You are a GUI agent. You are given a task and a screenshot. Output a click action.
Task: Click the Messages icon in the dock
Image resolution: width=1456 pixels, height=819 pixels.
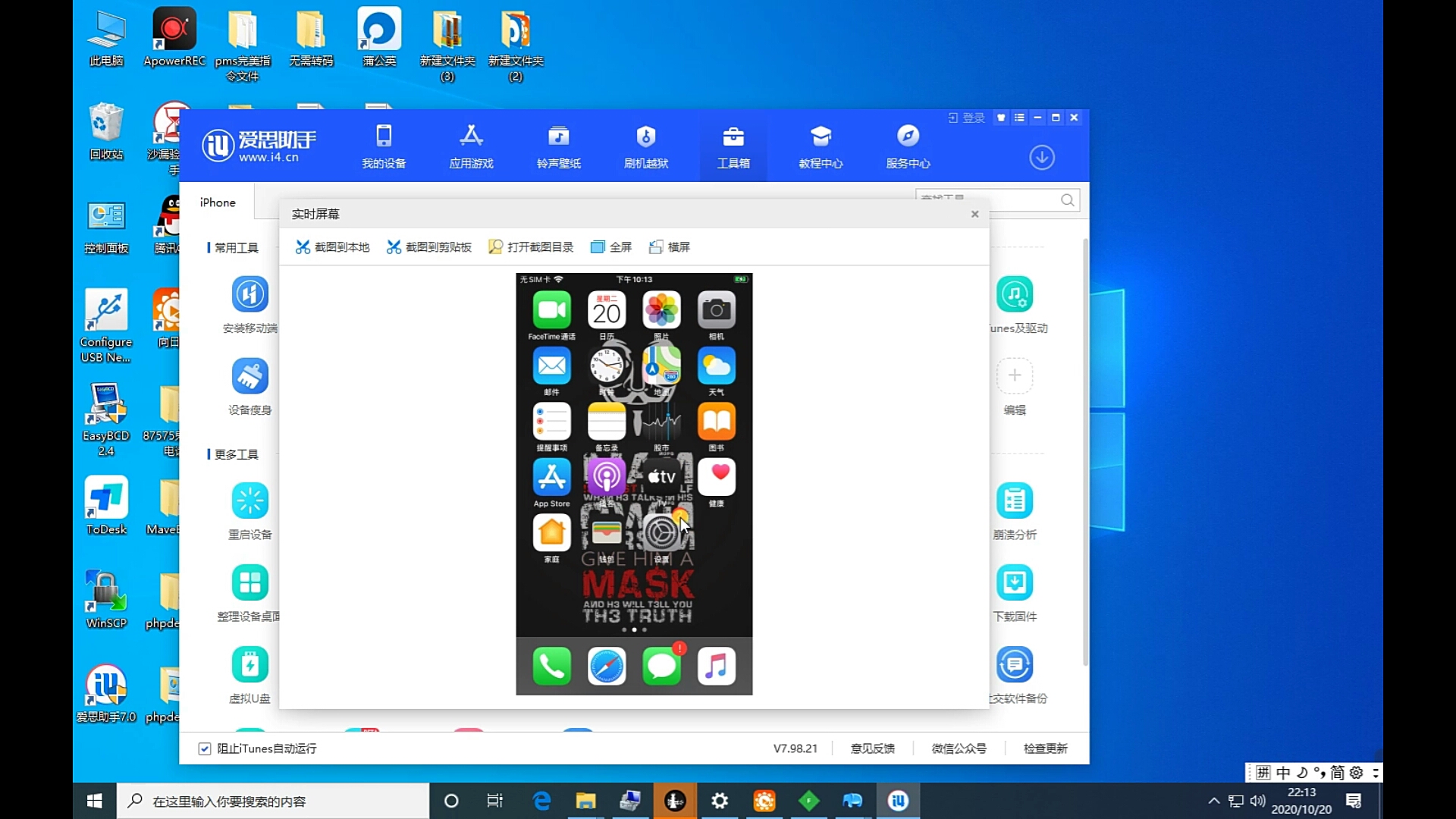click(661, 666)
